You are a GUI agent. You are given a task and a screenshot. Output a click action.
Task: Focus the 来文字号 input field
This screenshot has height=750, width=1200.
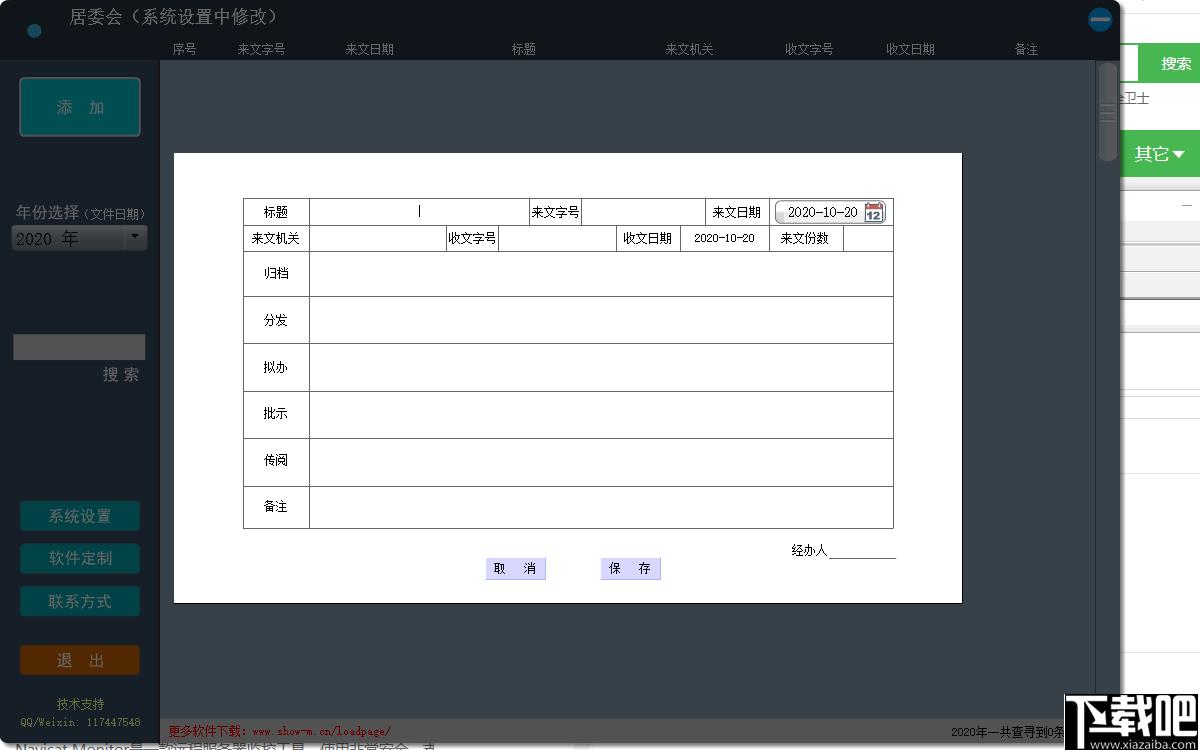point(643,212)
